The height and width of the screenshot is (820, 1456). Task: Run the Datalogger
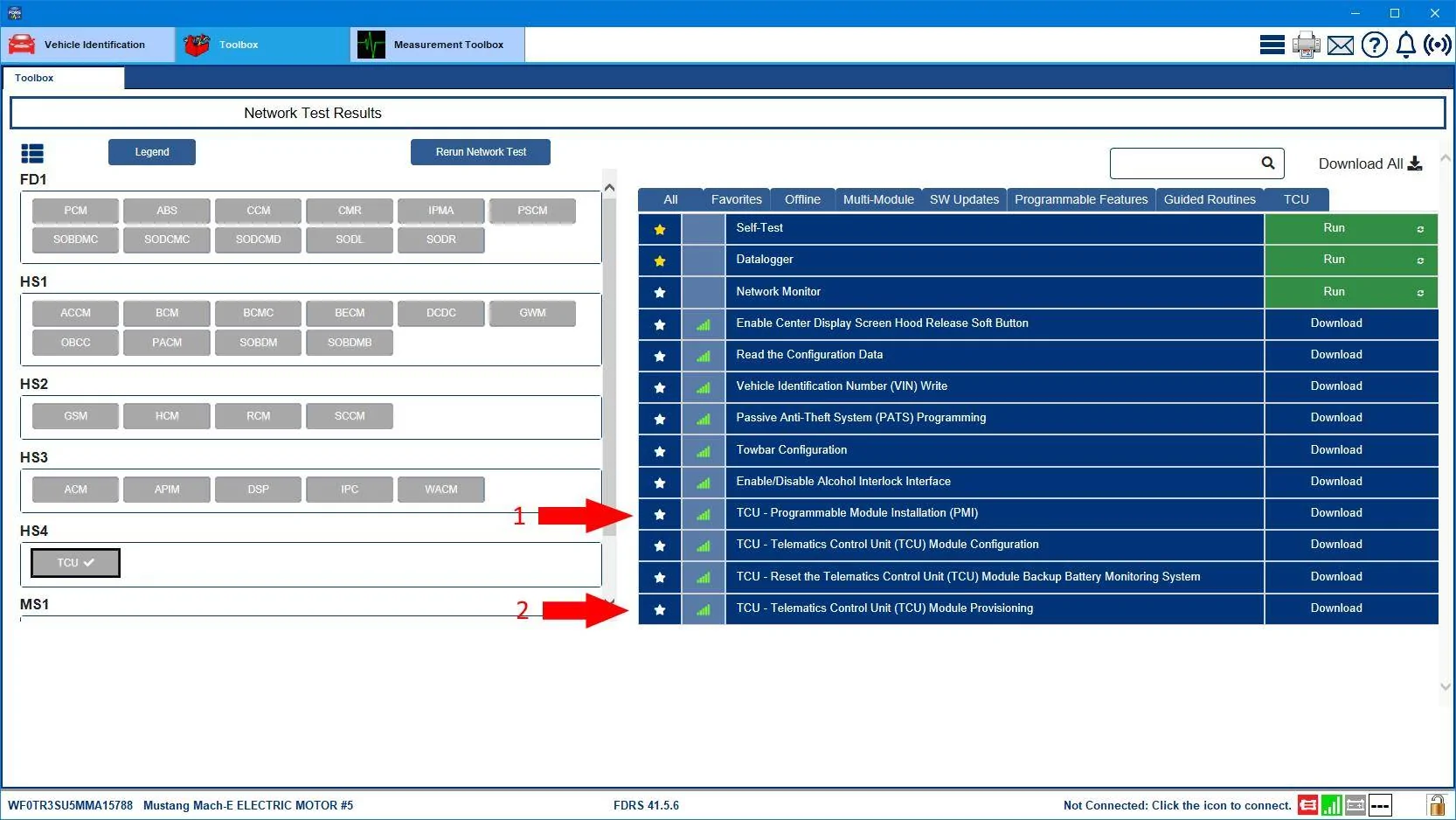(x=1350, y=260)
